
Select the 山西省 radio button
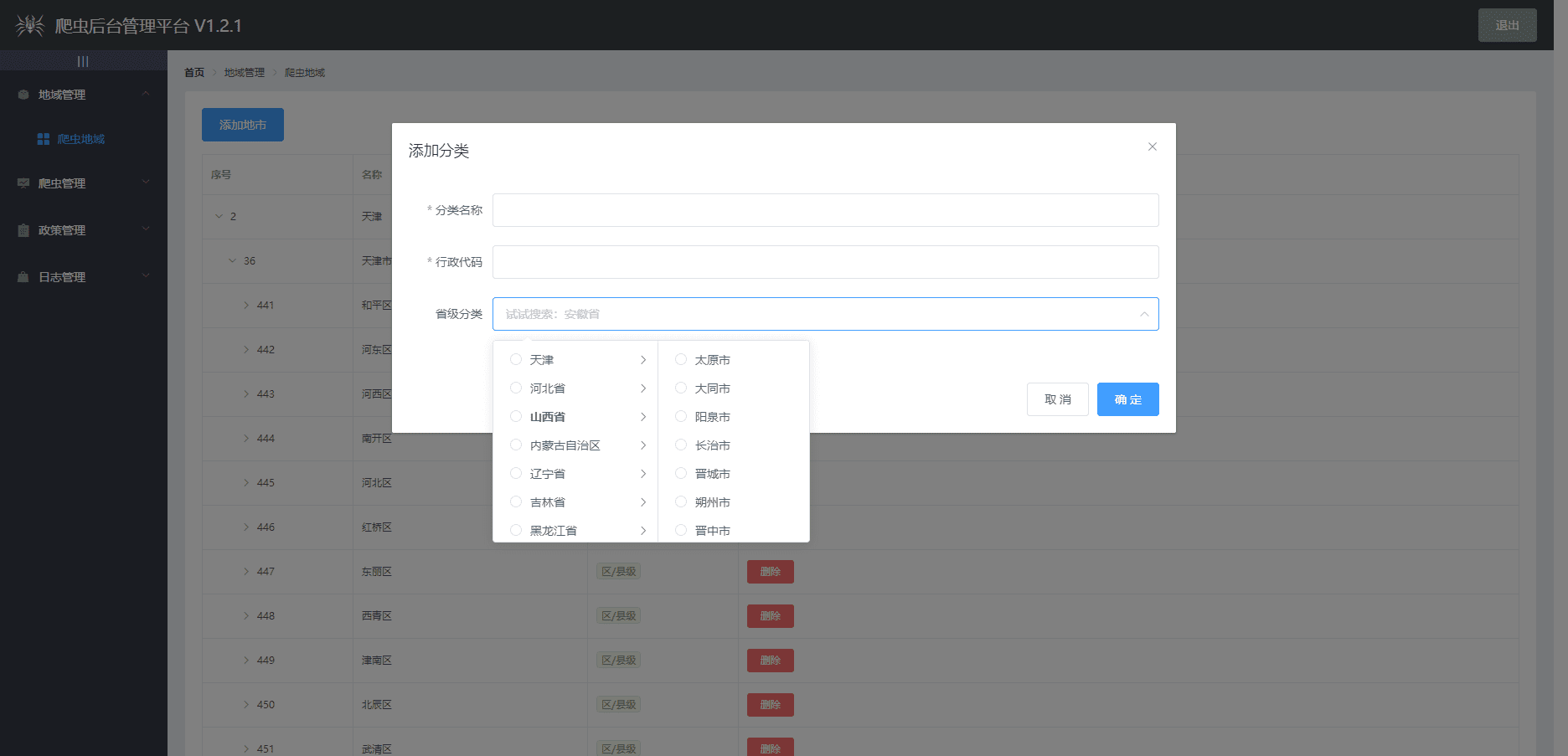coord(515,416)
